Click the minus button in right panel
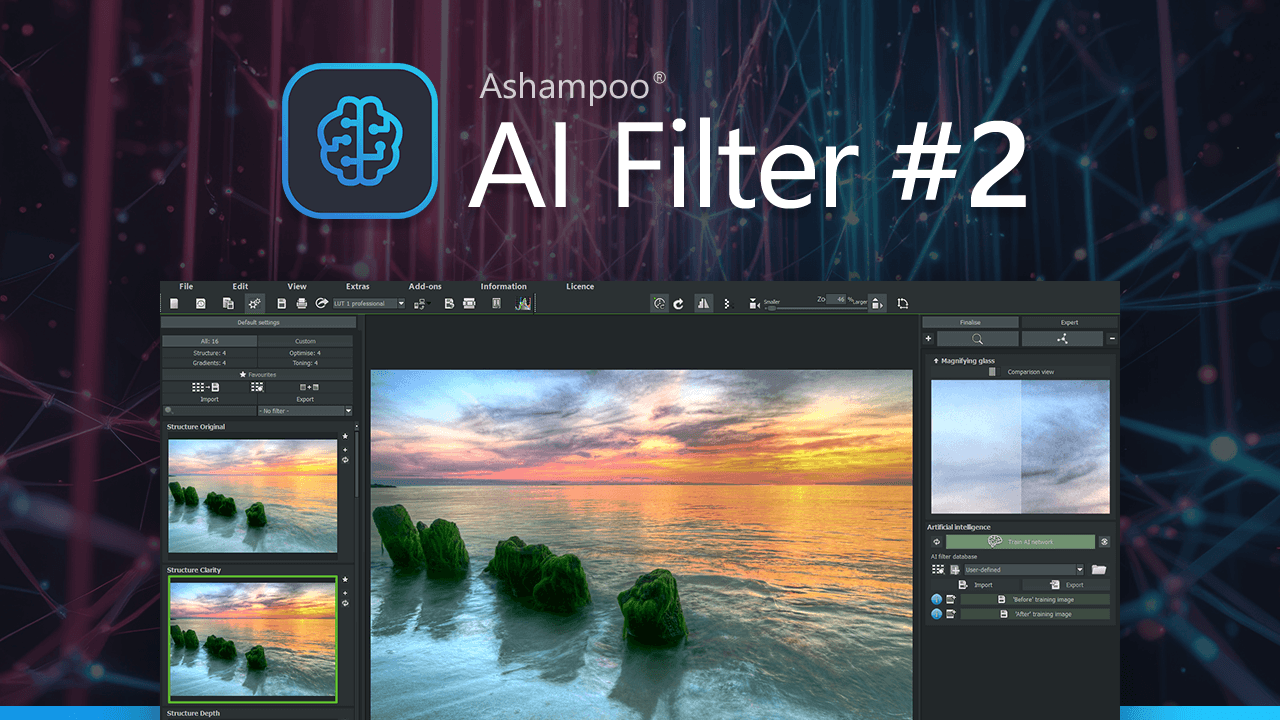This screenshot has height=720, width=1280. pyautogui.click(x=1113, y=339)
